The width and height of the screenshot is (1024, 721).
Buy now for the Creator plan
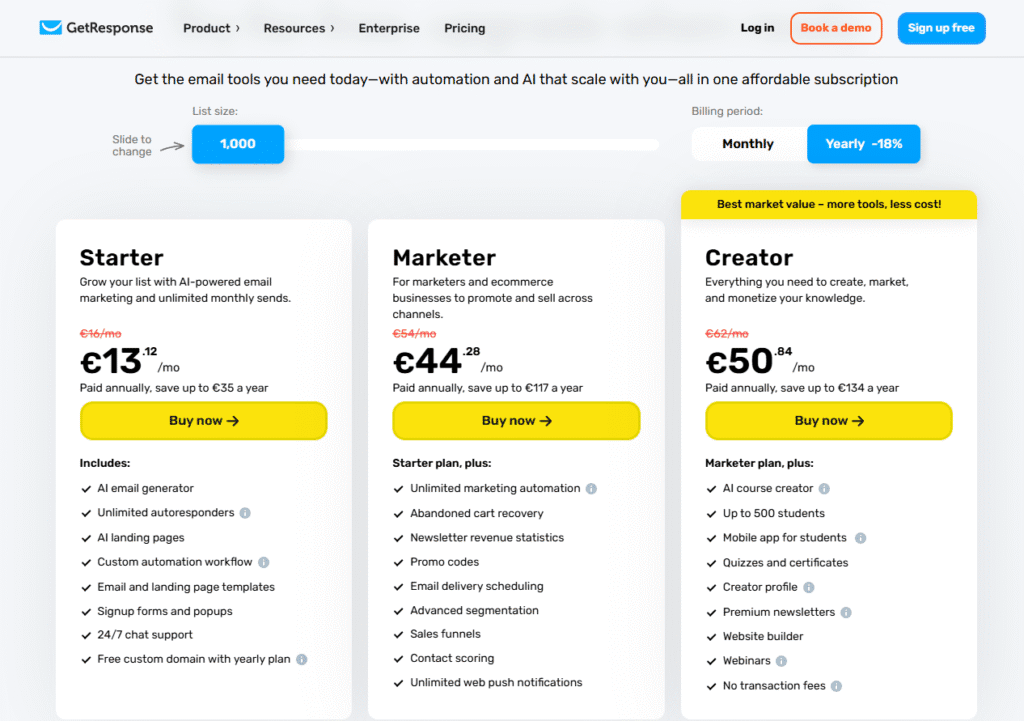pos(828,421)
